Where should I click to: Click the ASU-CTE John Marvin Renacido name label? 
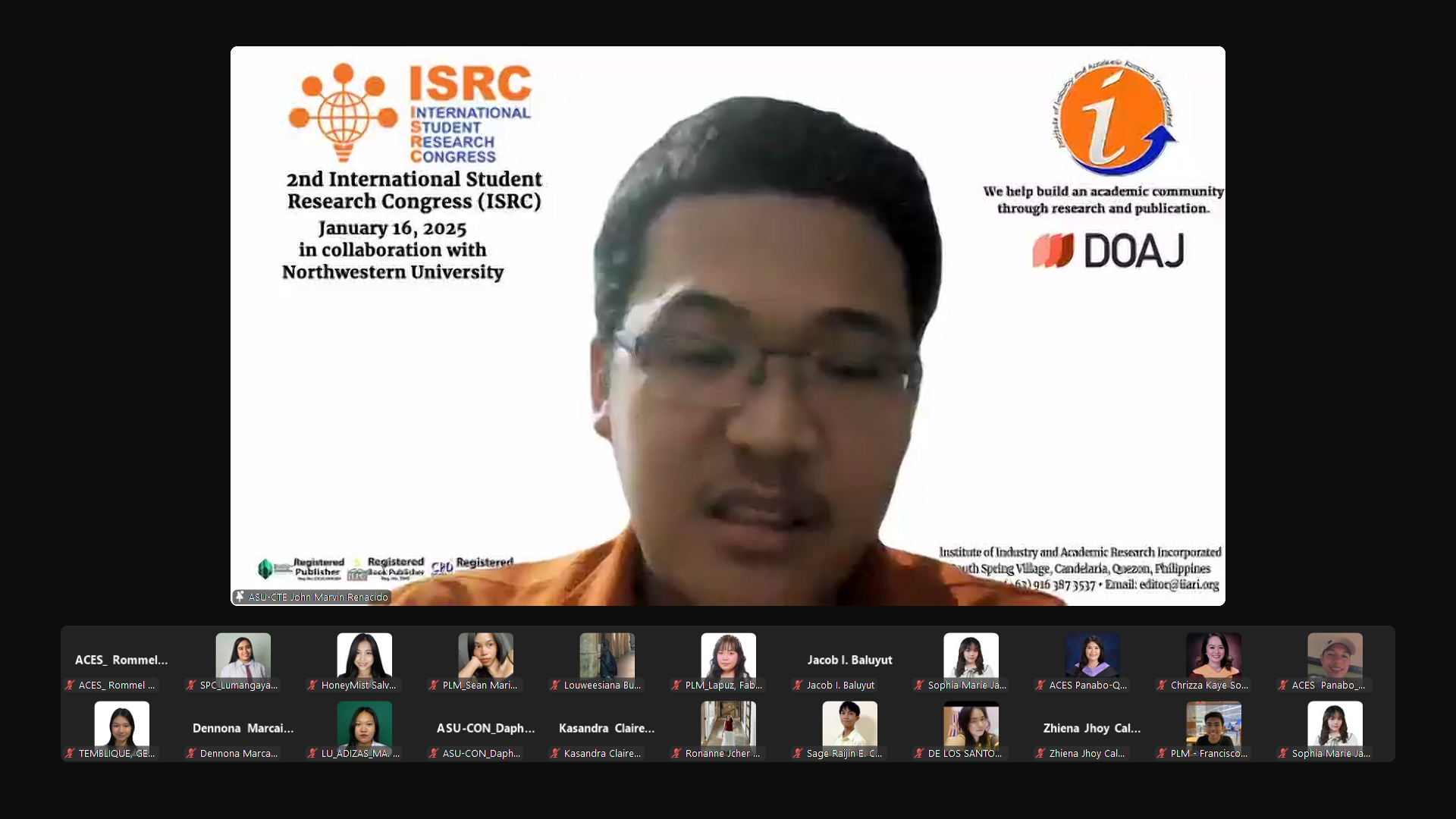[x=318, y=598]
